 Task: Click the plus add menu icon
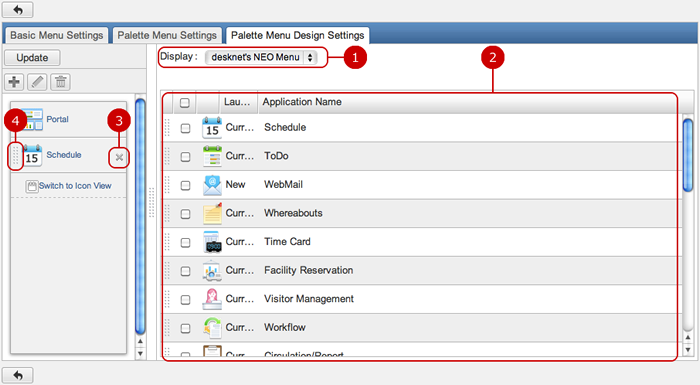14,82
